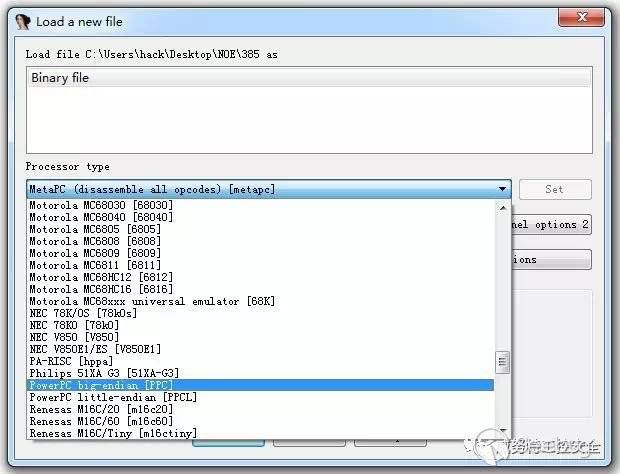The width and height of the screenshot is (620, 474).
Task: Choose Motorola MC6809 [6809]
Action: (x=261, y=253)
